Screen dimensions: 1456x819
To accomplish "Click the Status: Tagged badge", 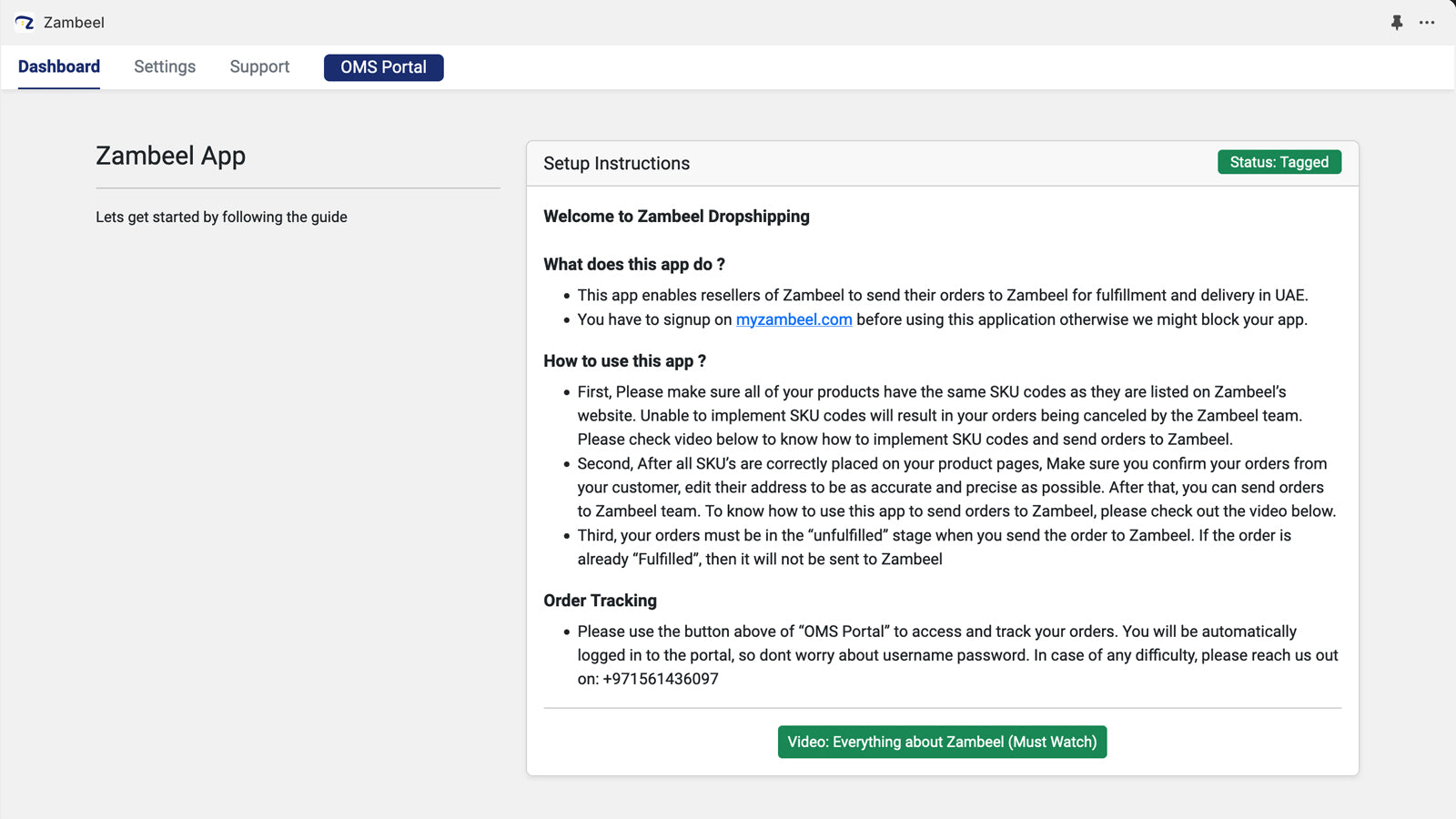I will click(1279, 162).
